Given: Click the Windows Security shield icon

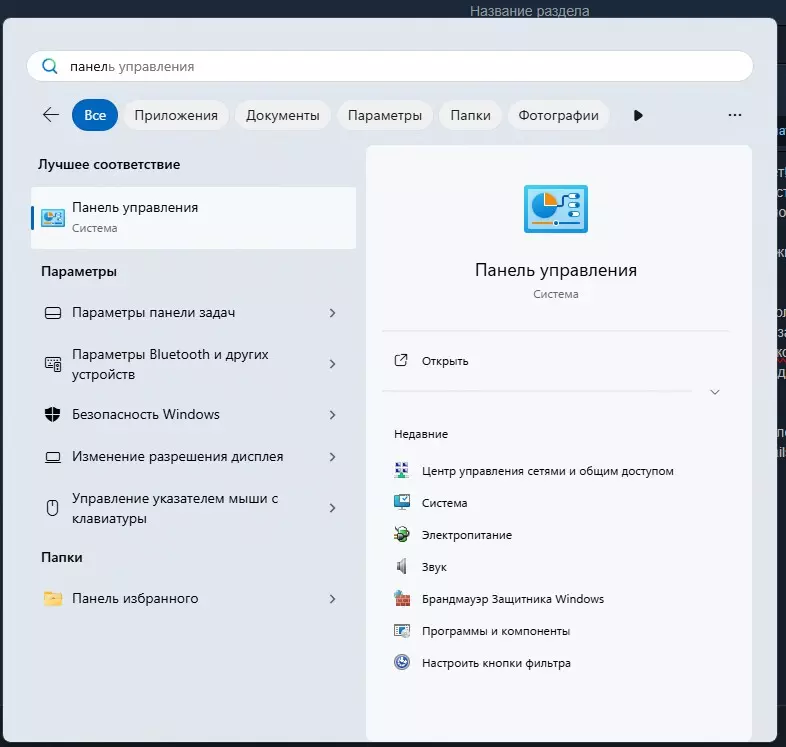Looking at the screenshot, I should tap(53, 415).
